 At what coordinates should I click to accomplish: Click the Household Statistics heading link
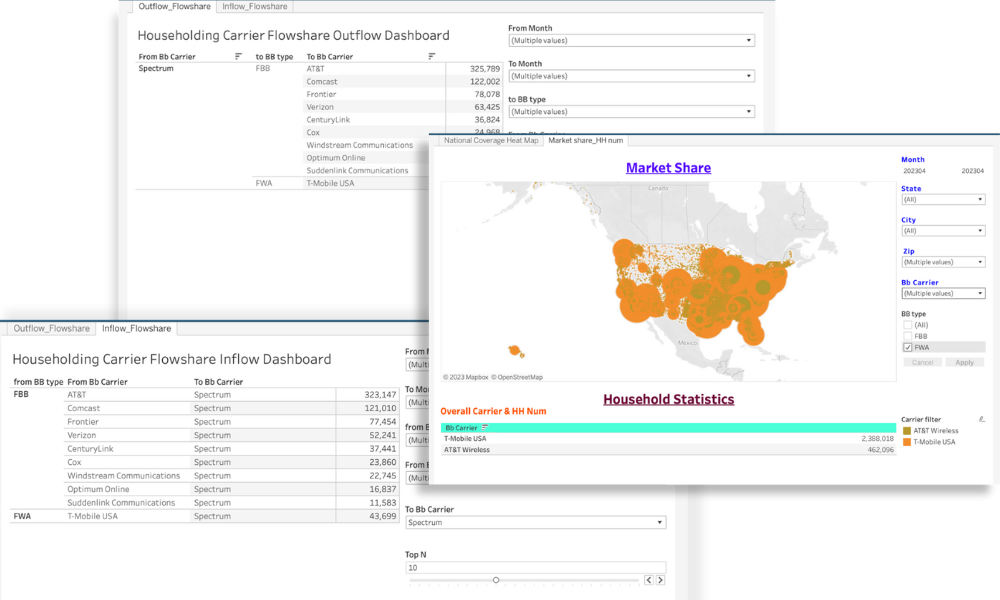tap(668, 399)
